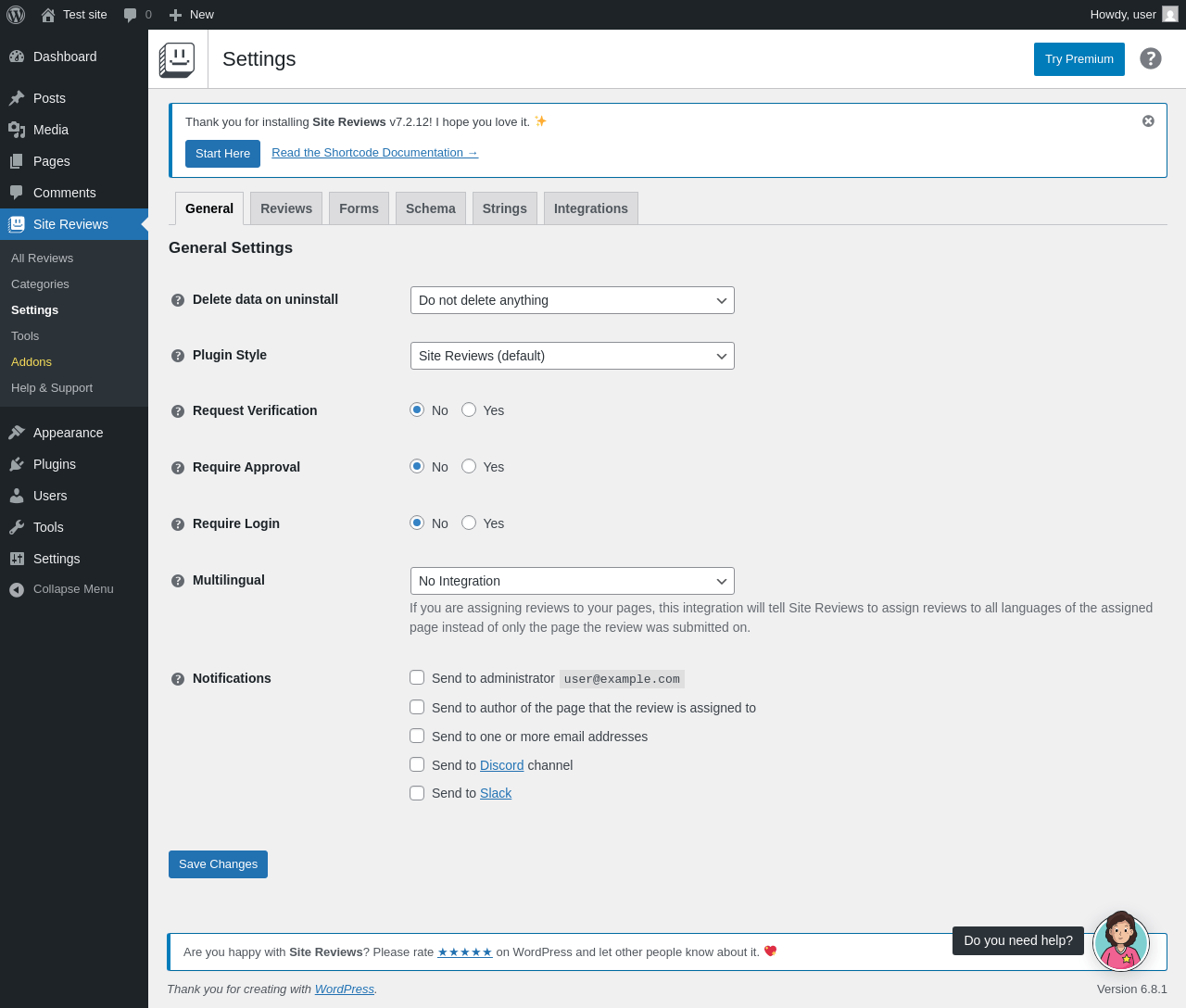Click the WordPress Settings sliders icon
Screen dimensions: 1186x1008
pyautogui.click(x=17, y=559)
